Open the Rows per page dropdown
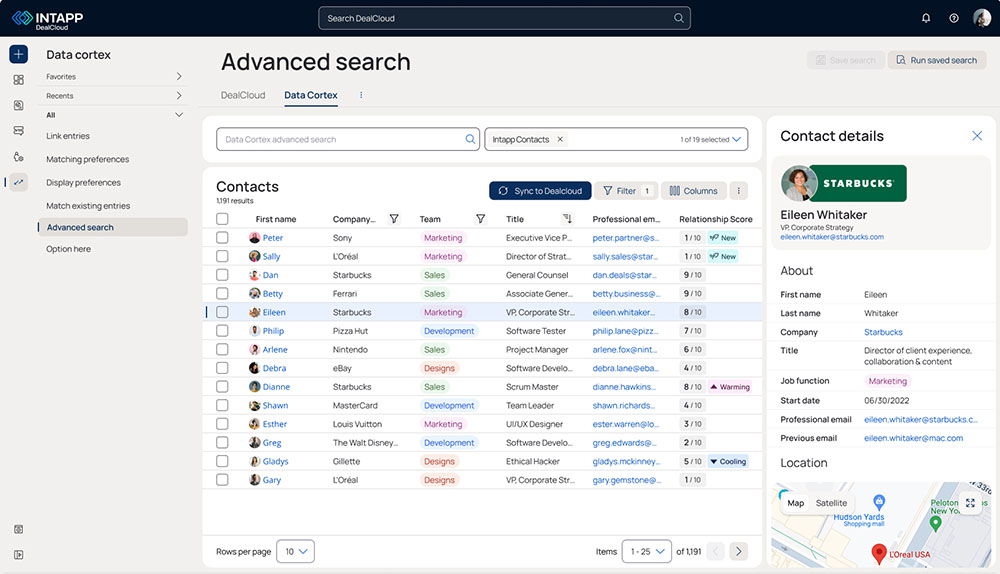The width and height of the screenshot is (1000, 574). coord(295,551)
